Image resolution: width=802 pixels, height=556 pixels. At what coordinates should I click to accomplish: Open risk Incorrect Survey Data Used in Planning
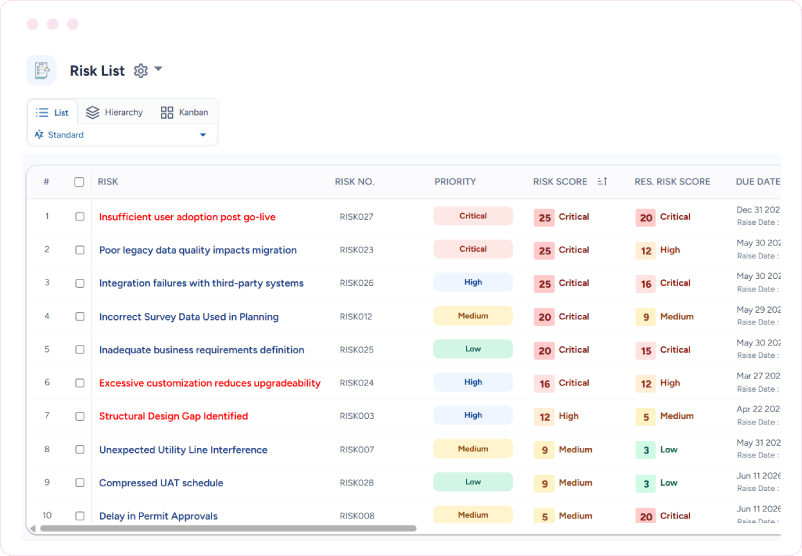point(189,317)
